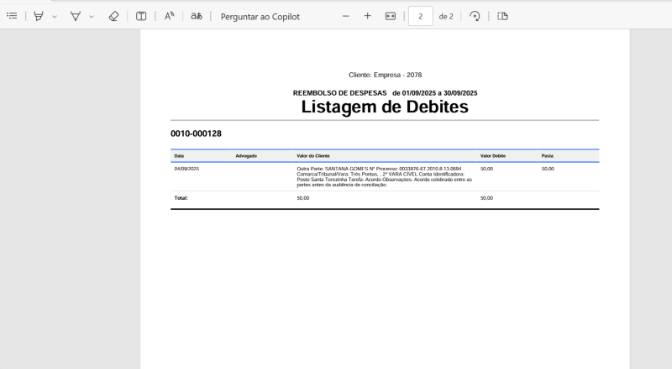Click the 'Data' column header
Screen dimensions: 672x369
pos(179,156)
